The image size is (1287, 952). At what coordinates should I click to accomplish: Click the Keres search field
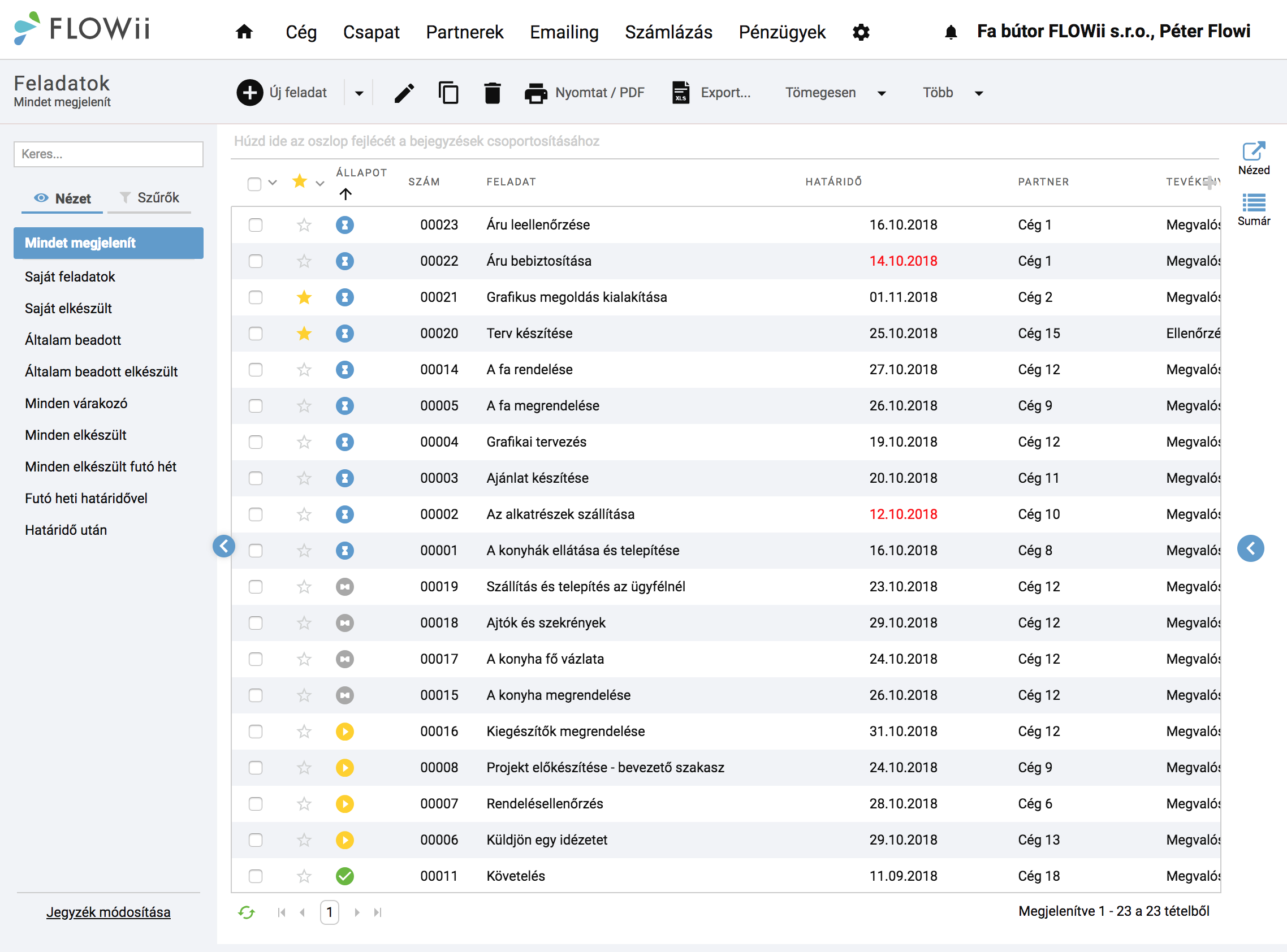109,154
